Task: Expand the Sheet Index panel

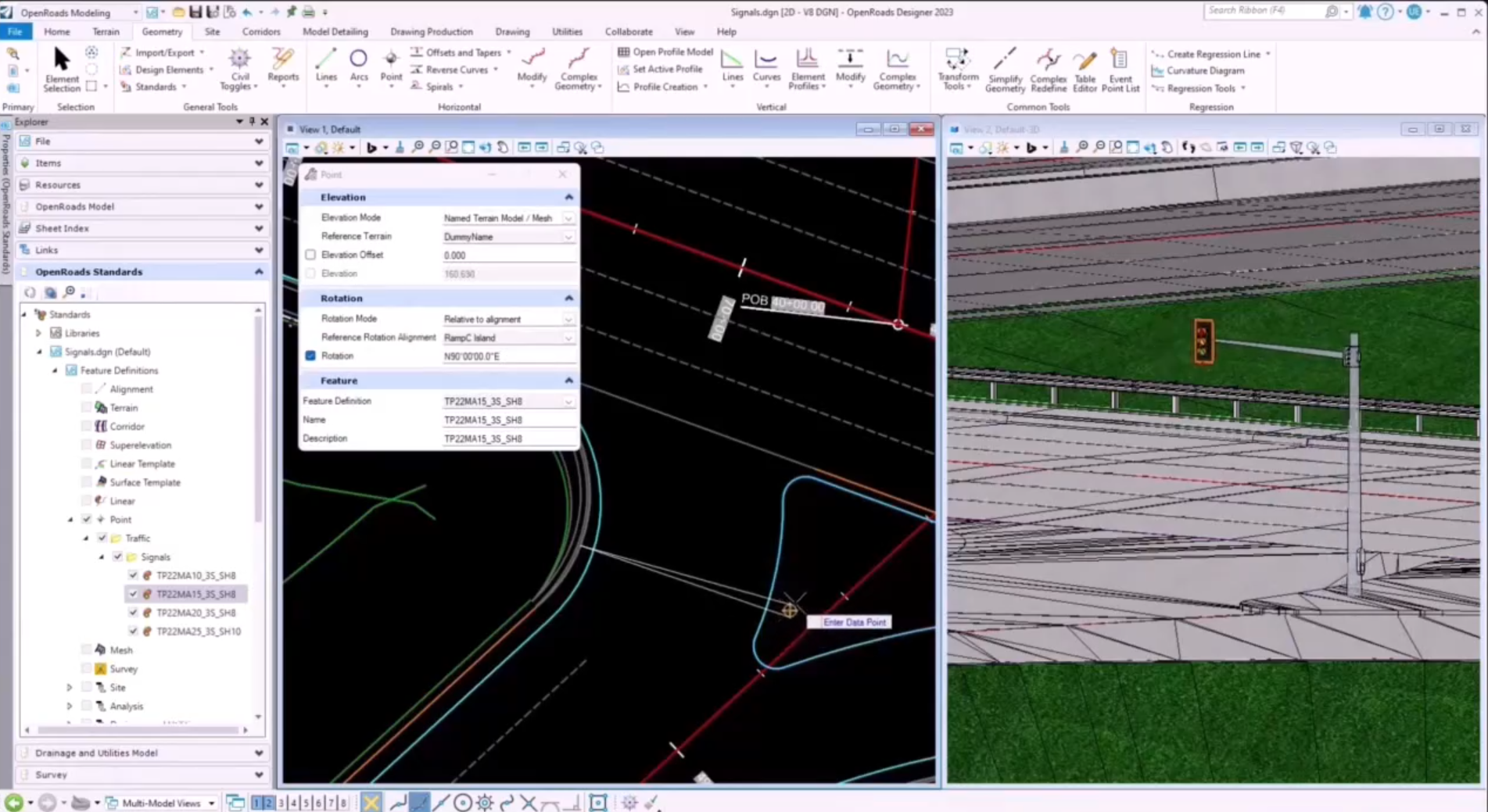Action: [259, 228]
